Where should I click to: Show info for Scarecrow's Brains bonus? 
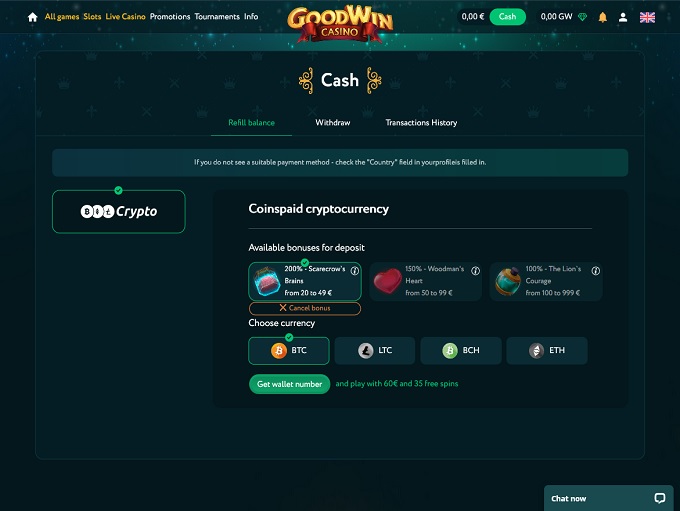355,271
